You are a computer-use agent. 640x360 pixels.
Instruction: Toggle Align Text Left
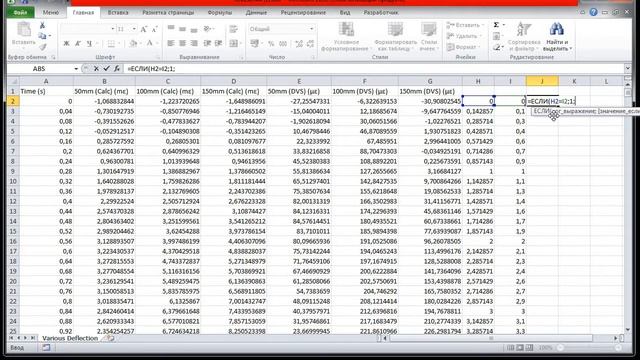click(x=171, y=43)
